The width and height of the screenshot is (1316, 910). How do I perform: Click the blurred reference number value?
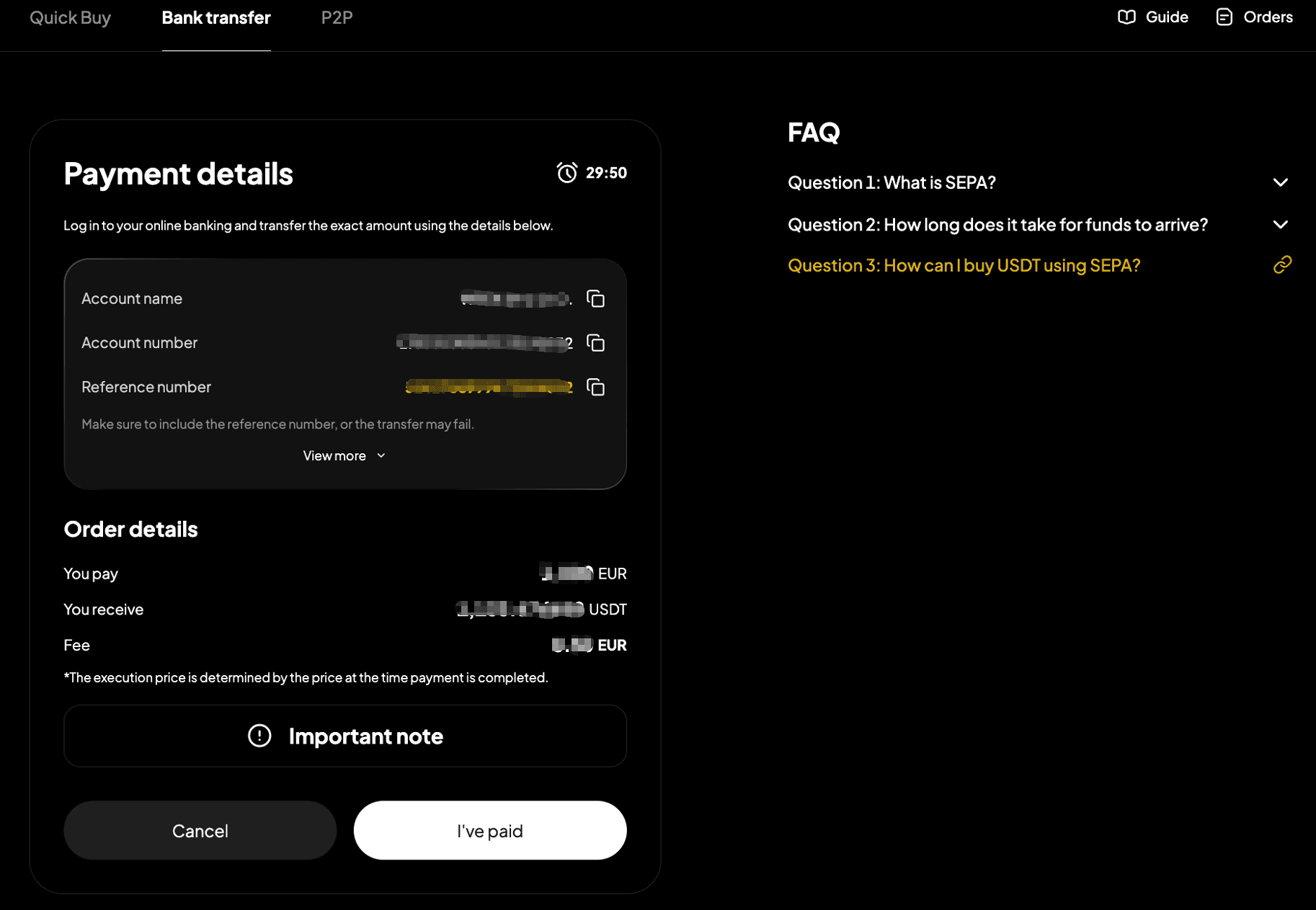coord(489,387)
